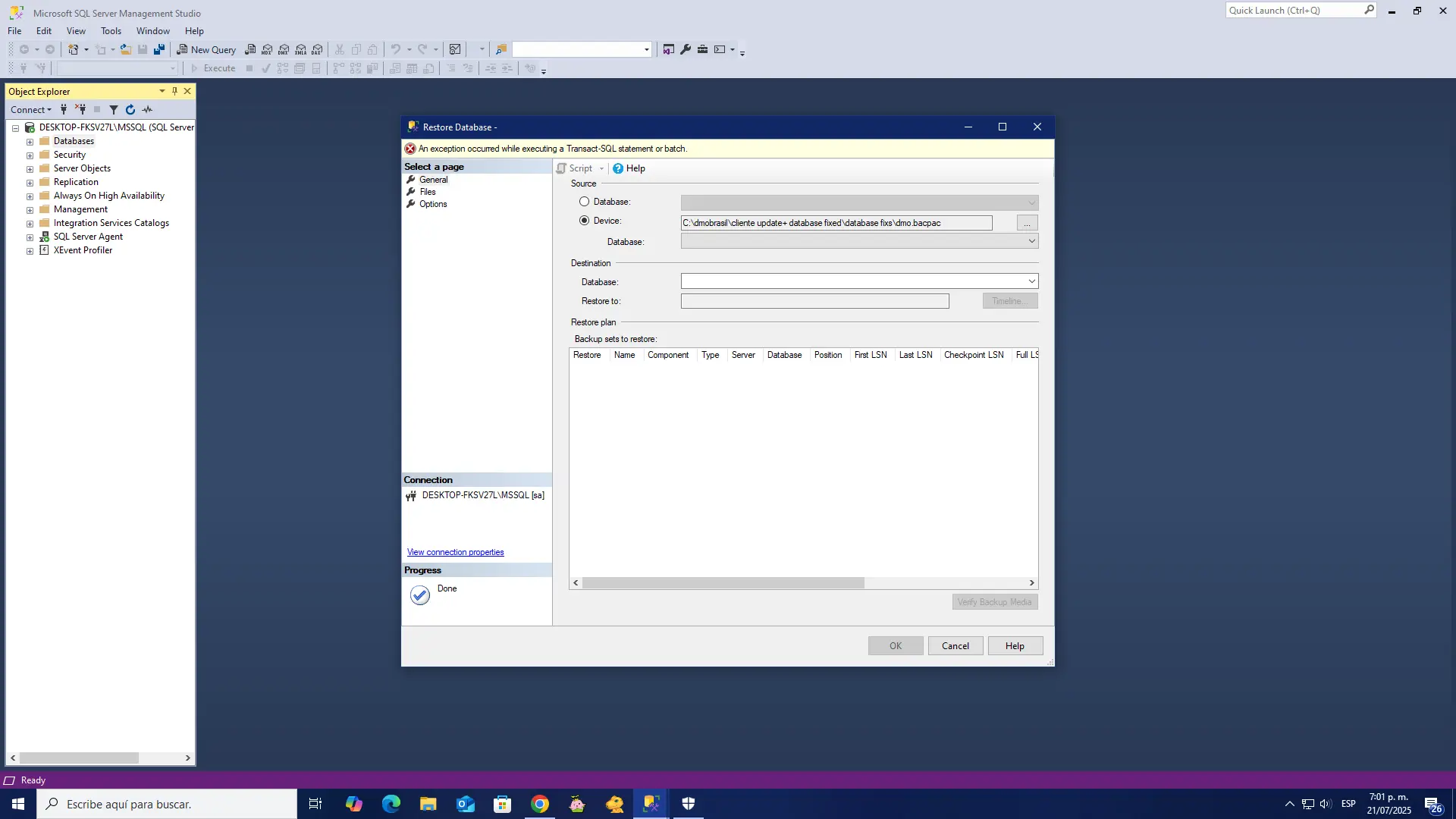The image size is (1456, 819).
Task: Open Google Chrome from the taskbar
Action: pyautogui.click(x=540, y=804)
